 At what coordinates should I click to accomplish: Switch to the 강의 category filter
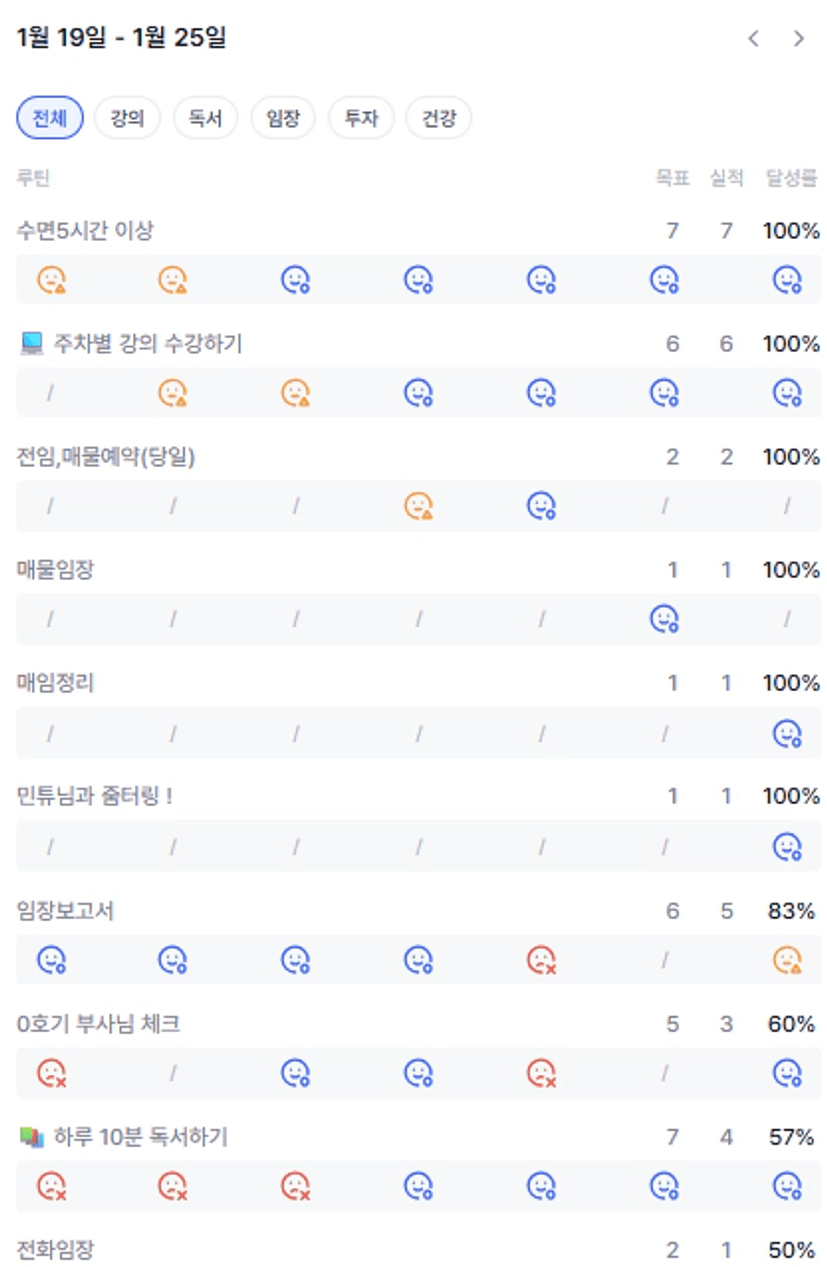pyautogui.click(x=127, y=118)
